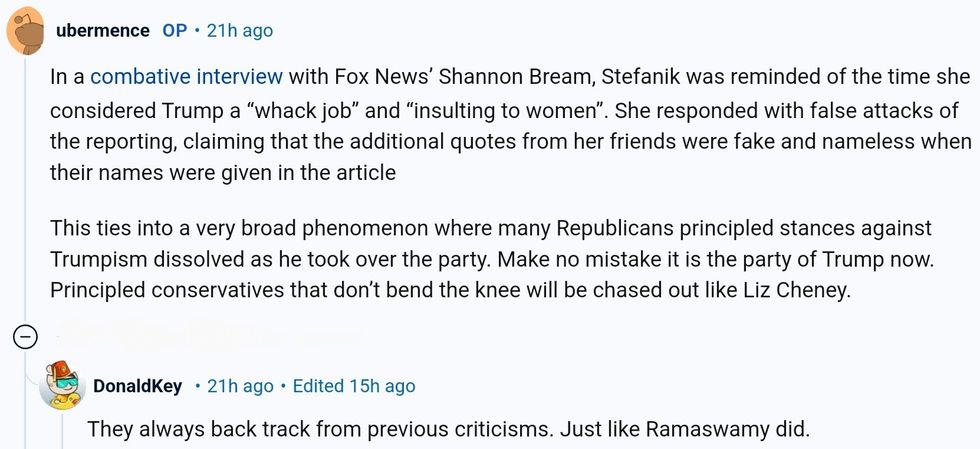Open DonaldKey's username profile link
This screenshot has height=449, width=980.
(x=137, y=386)
